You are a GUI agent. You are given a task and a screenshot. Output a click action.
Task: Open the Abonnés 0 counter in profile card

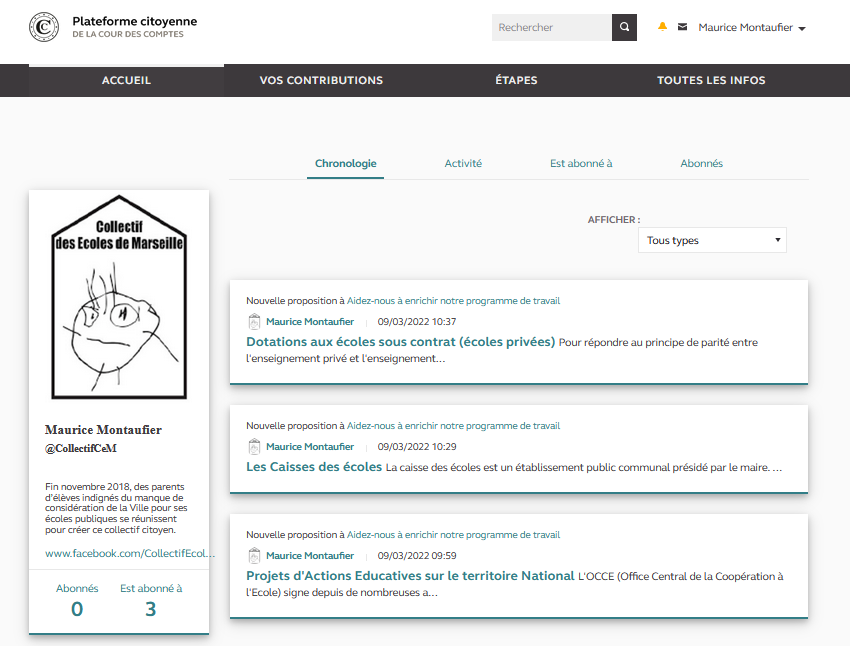pyautogui.click(x=77, y=600)
